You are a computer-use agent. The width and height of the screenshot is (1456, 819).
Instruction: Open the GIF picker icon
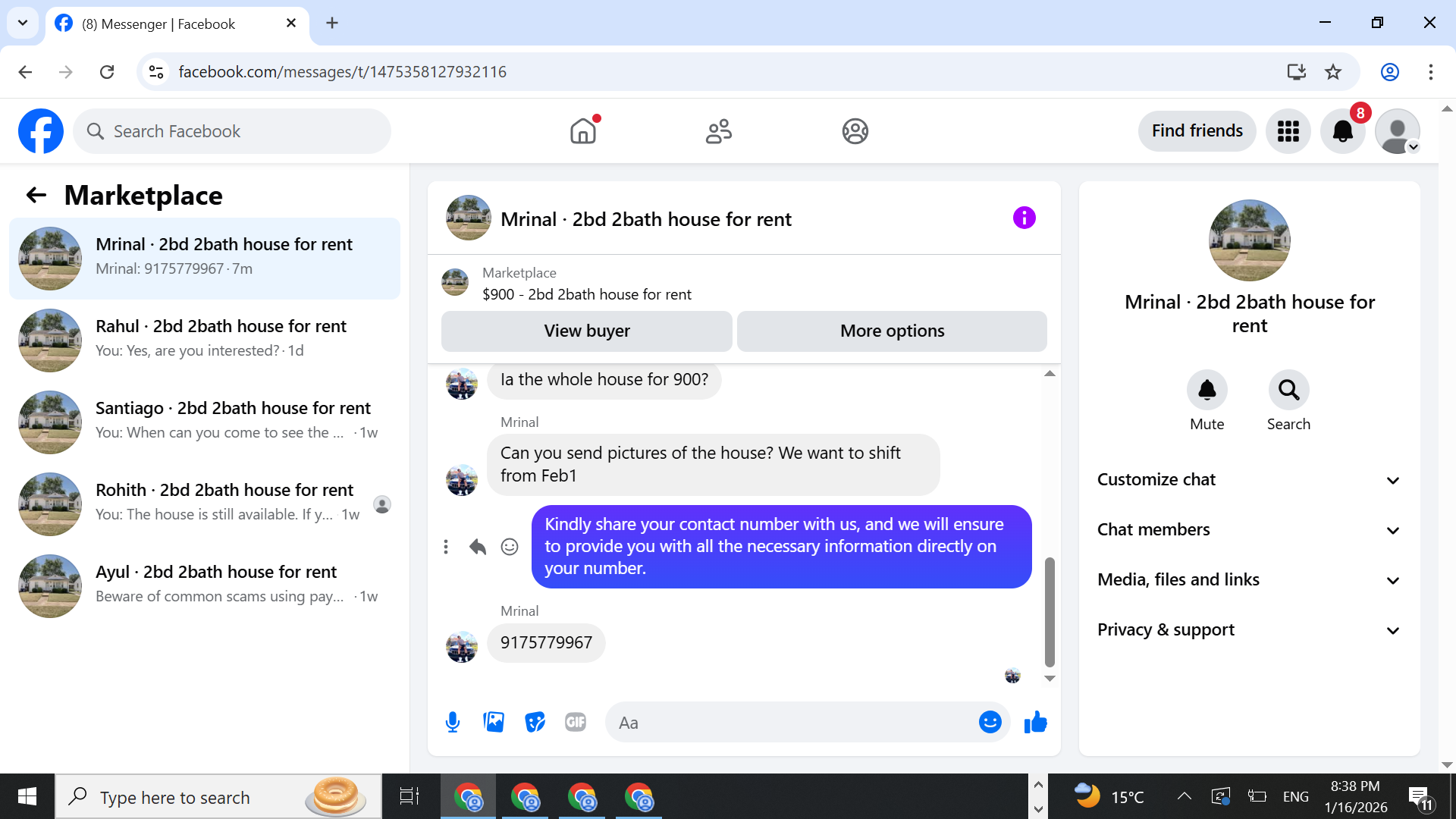[x=576, y=722]
